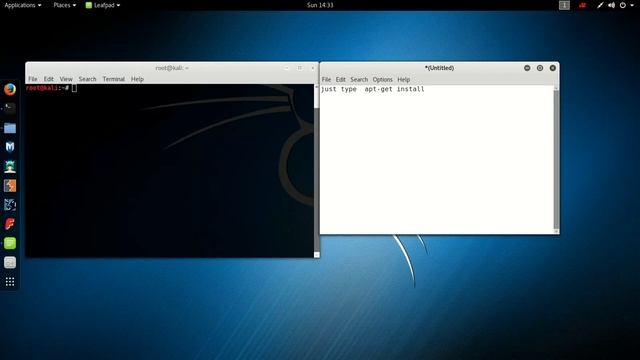Click the terminal title bar root@kali
640x360 pixels.
click(172, 68)
